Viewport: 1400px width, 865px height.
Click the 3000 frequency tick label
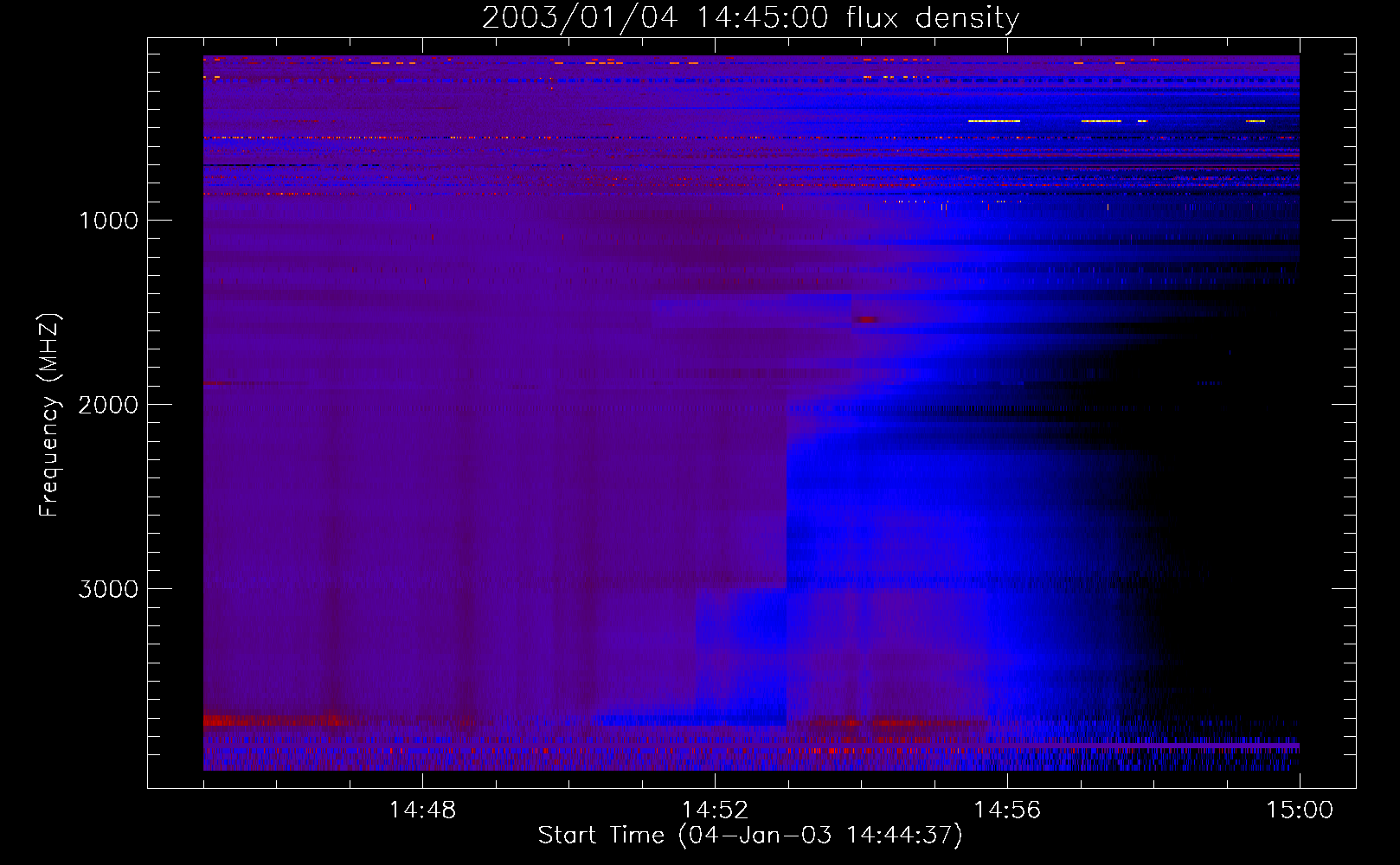tap(108, 589)
